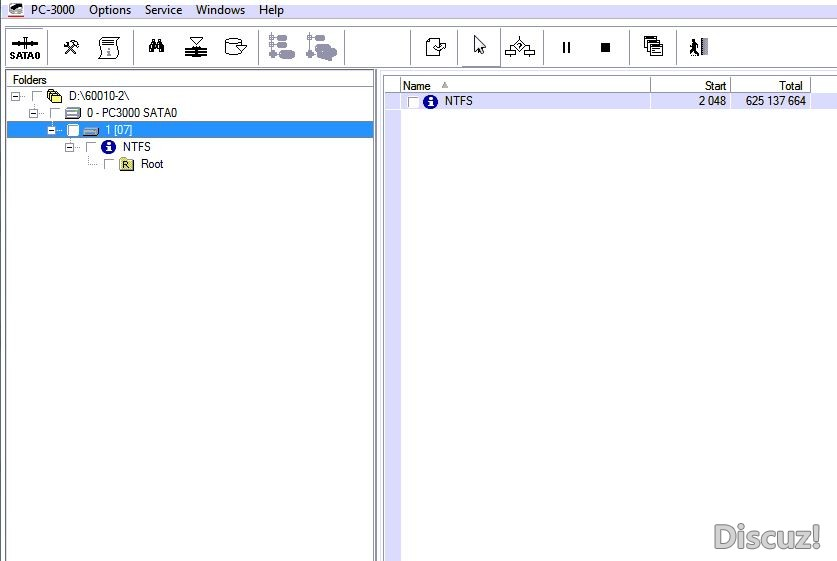The width and height of the screenshot is (837, 561).
Task: Click the SATA0 port toolbar icon
Action: 25,48
